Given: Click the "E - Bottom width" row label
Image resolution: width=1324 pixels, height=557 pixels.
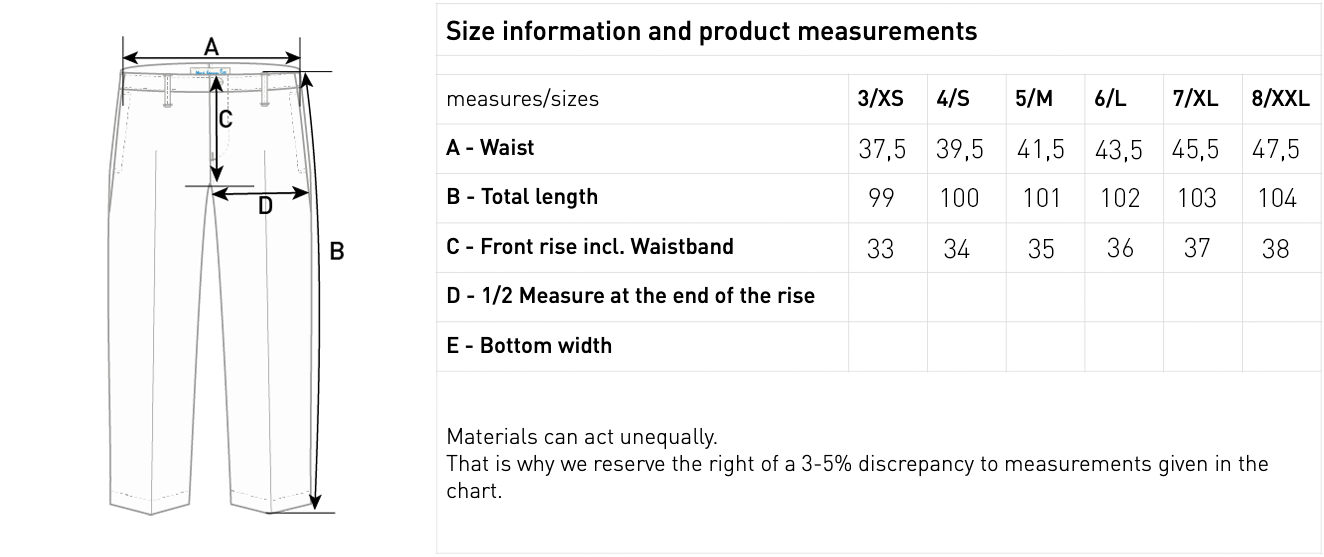Looking at the screenshot, I should (529, 346).
